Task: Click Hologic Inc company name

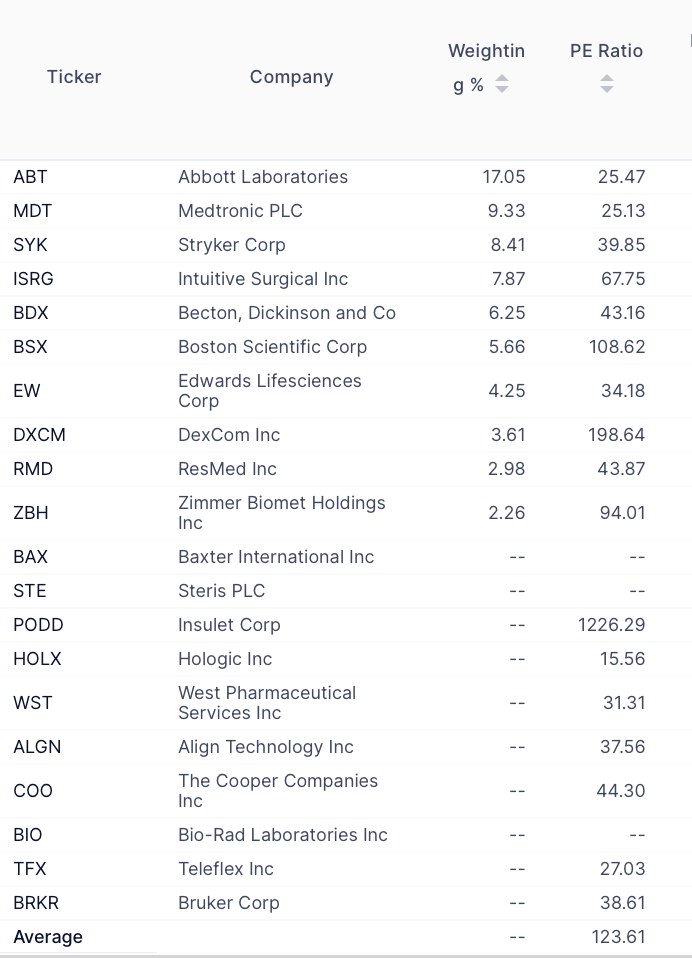Action: coord(225,659)
